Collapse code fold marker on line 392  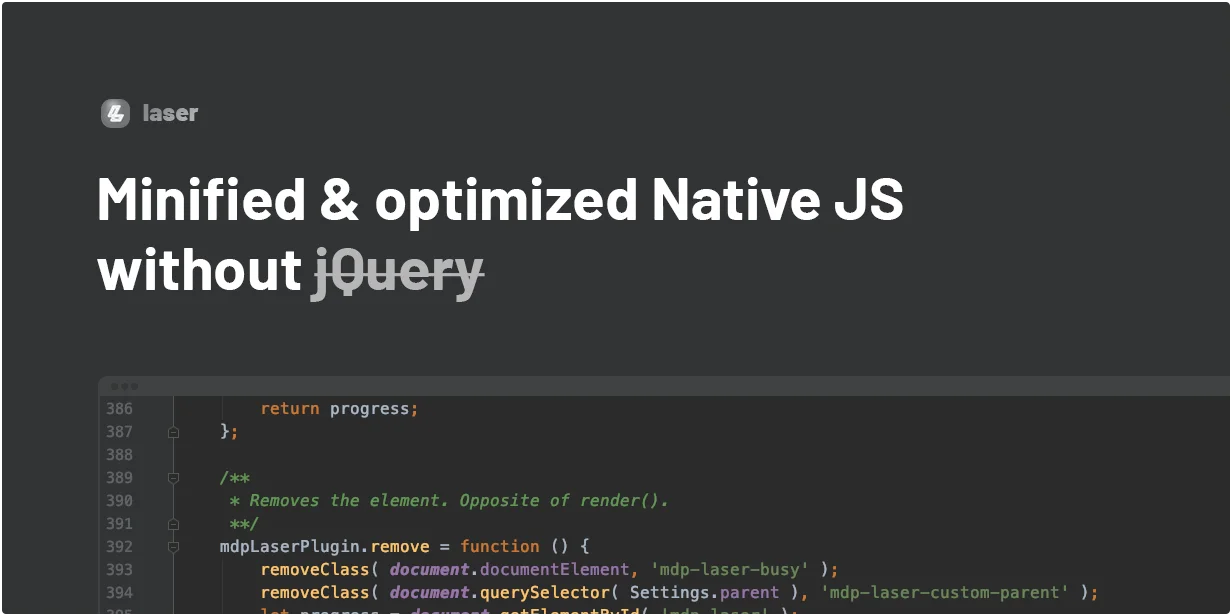pyautogui.click(x=173, y=546)
